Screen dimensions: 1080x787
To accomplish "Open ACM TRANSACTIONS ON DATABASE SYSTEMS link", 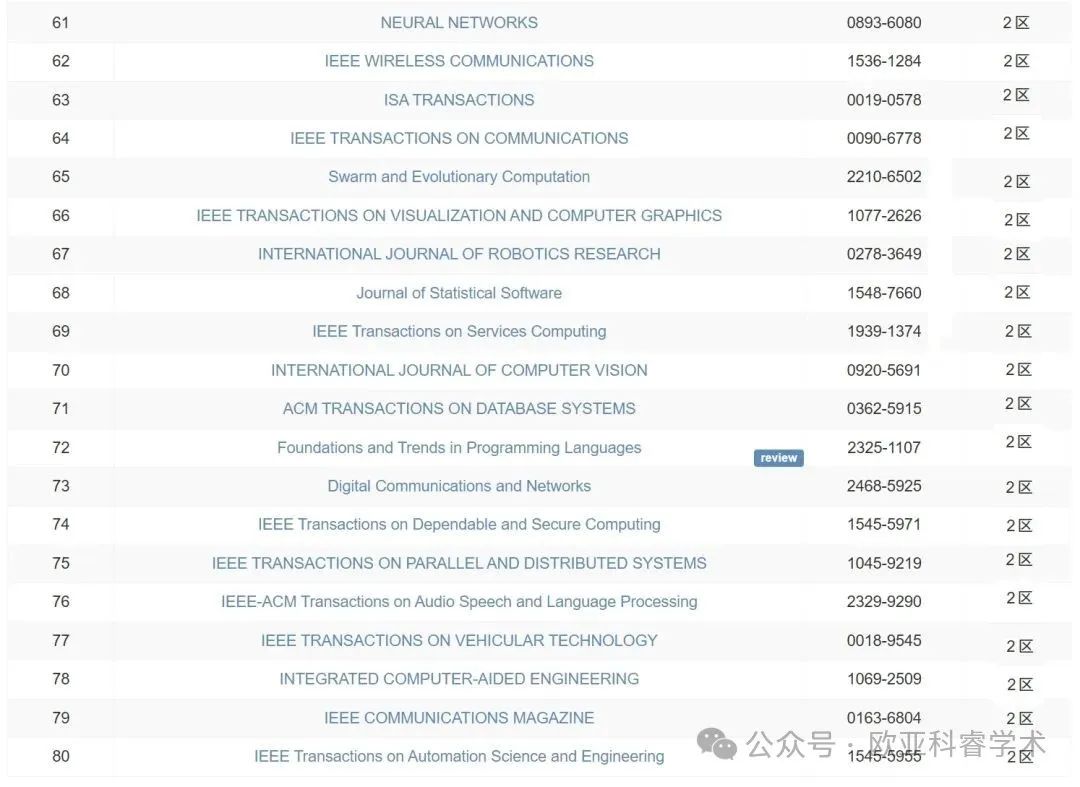I will click(x=459, y=409).
